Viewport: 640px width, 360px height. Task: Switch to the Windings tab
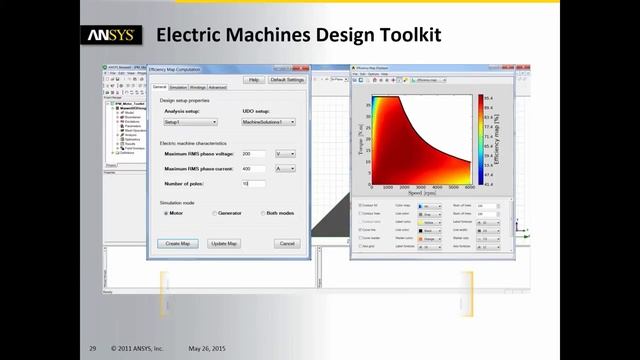pos(198,87)
